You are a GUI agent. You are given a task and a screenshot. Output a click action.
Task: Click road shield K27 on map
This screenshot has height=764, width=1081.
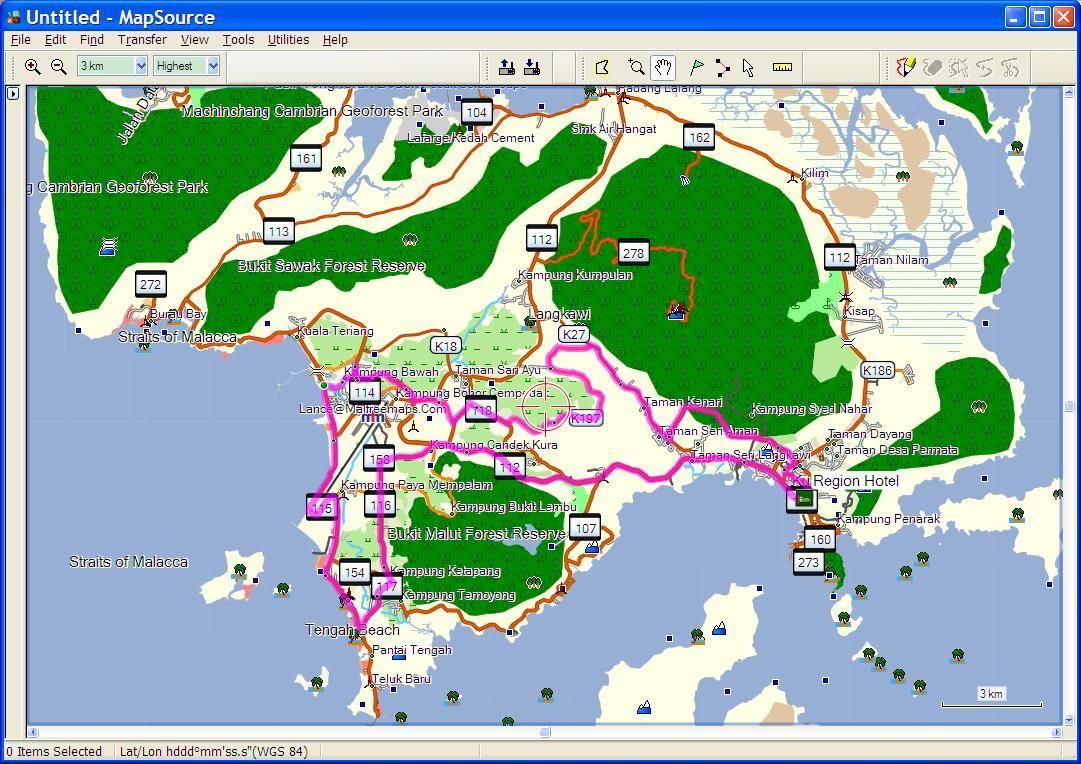(x=574, y=334)
